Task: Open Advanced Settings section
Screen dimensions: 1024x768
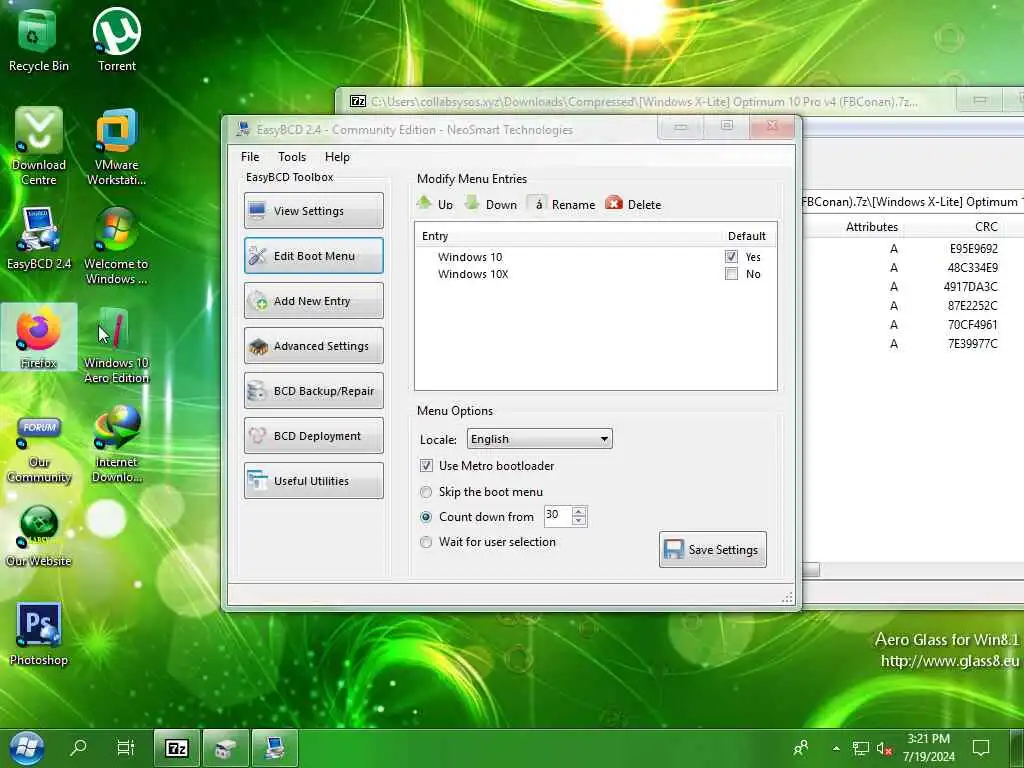Action: 313,345
